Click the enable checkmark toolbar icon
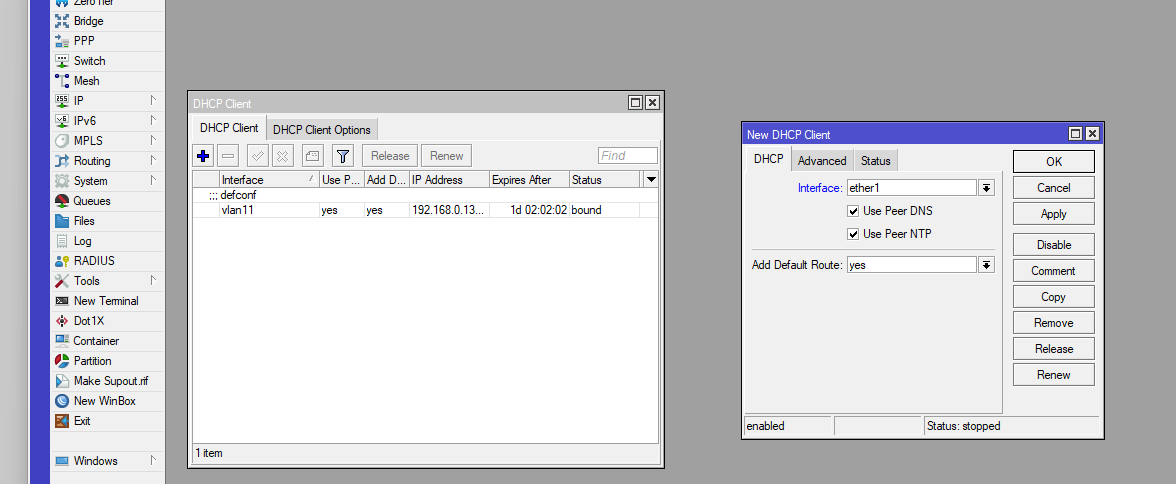This screenshot has width=1176, height=484. (x=257, y=156)
